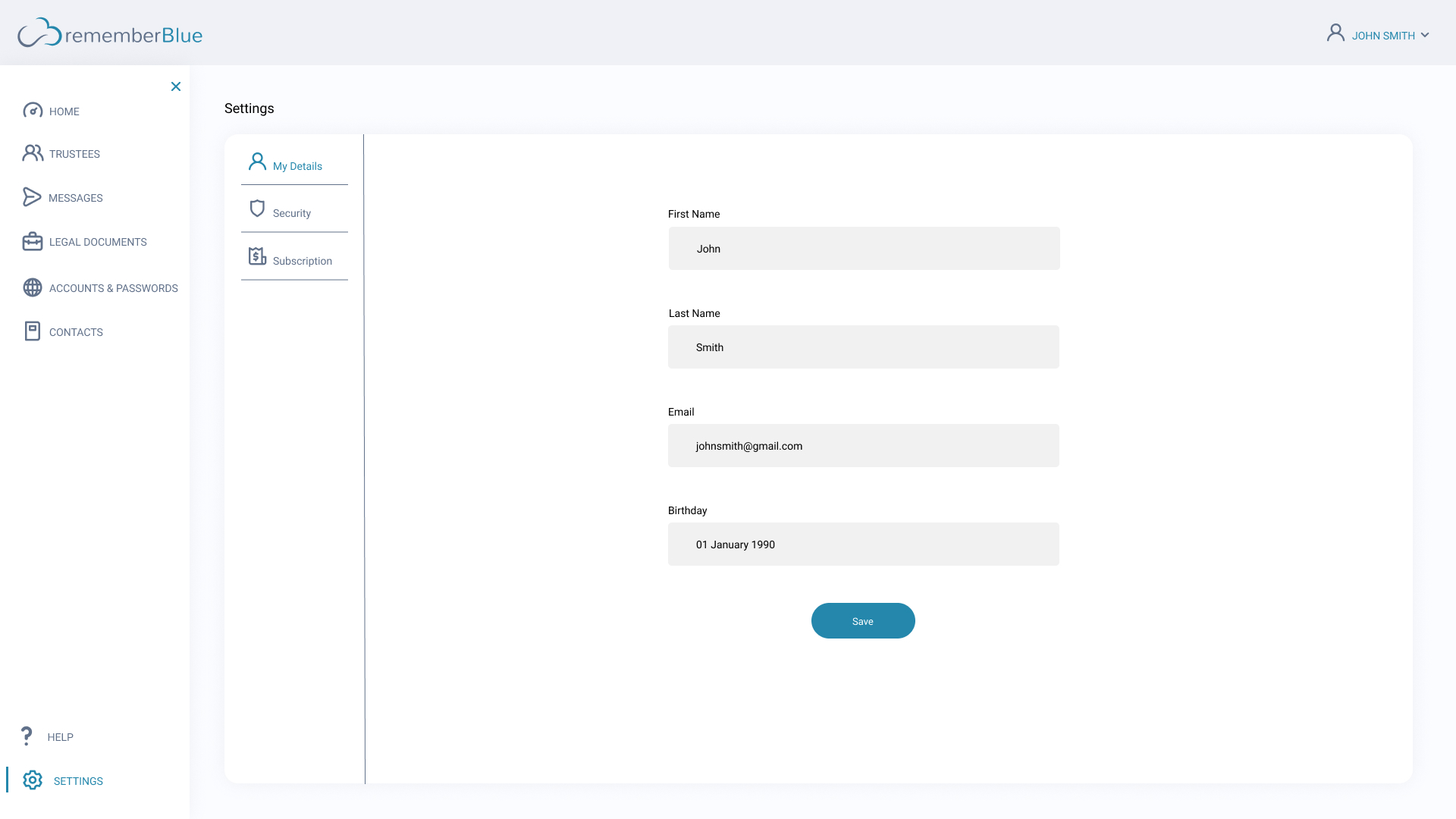Focus the First Name input field

tap(864, 249)
